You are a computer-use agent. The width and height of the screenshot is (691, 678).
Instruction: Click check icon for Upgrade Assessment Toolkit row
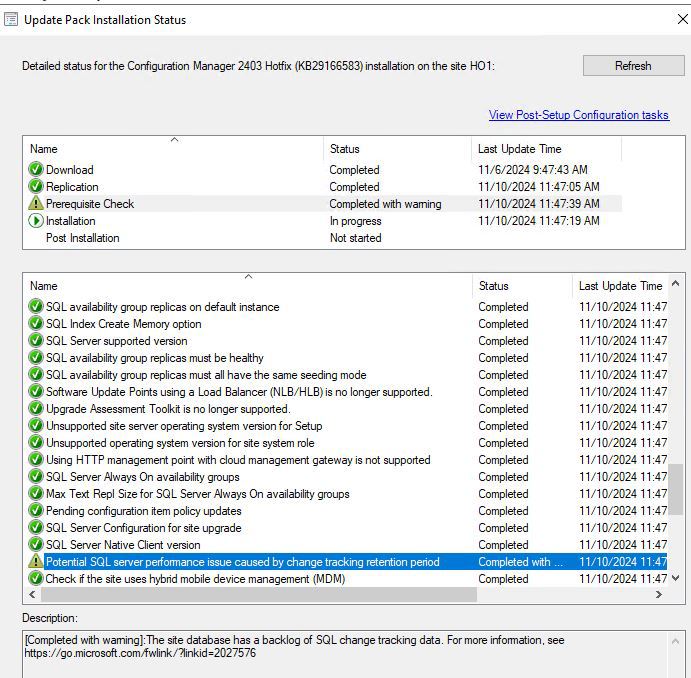click(36, 408)
